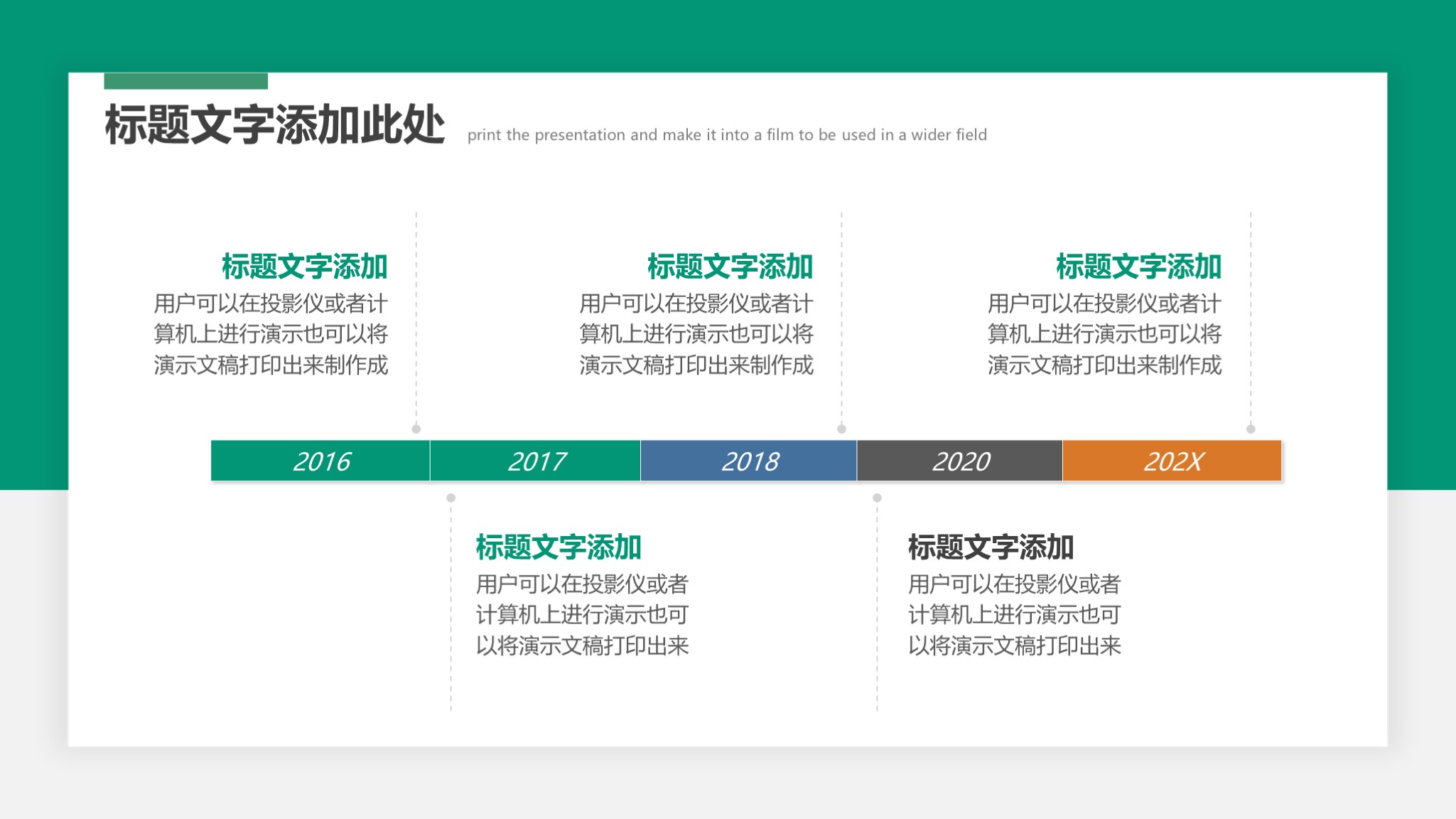Select the blue 2018 timeline block
This screenshot has height=819, width=1456.
click(748, 461)
